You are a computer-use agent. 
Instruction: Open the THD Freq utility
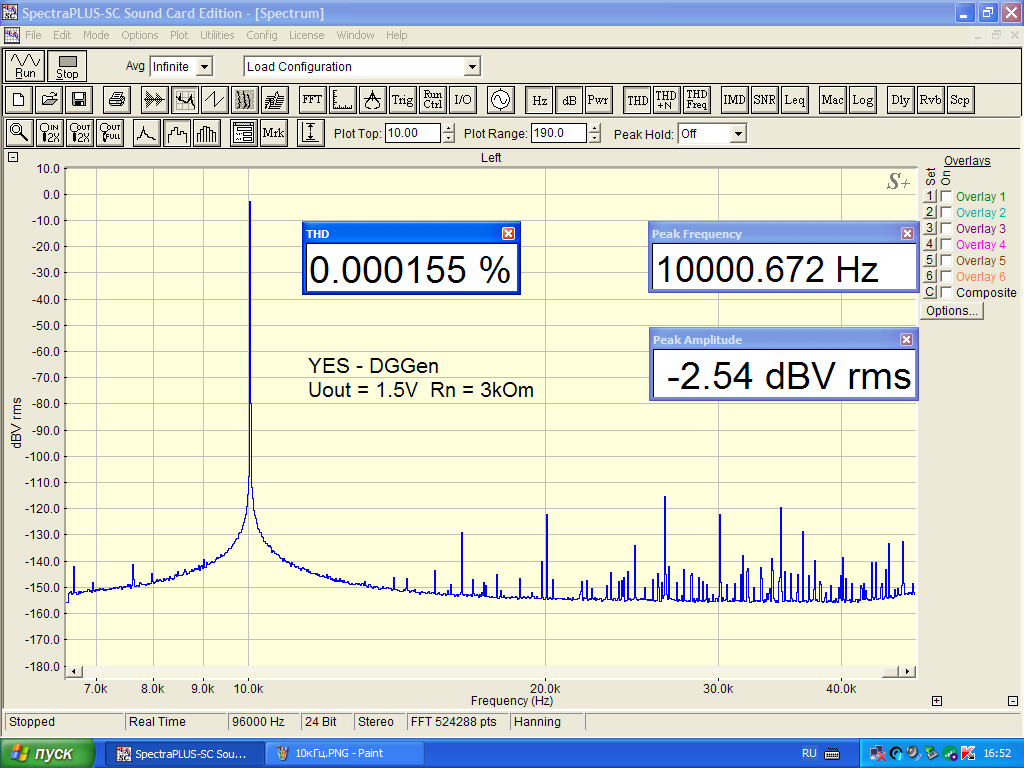pyautogui.click(x=697, y=100)
